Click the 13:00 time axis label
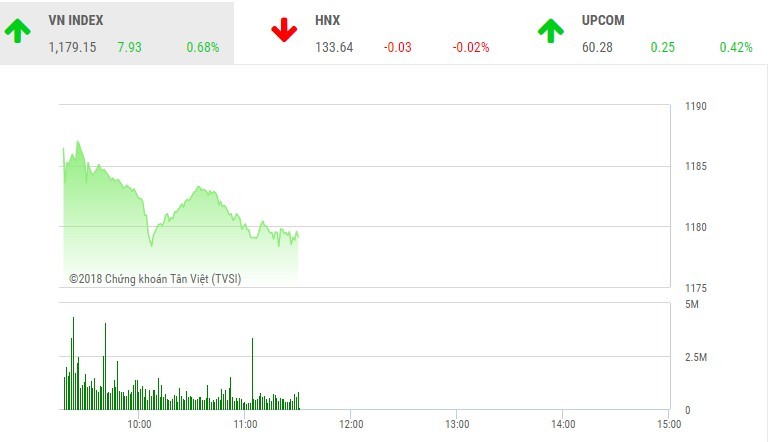770x442 pixels. coord(456,424)
